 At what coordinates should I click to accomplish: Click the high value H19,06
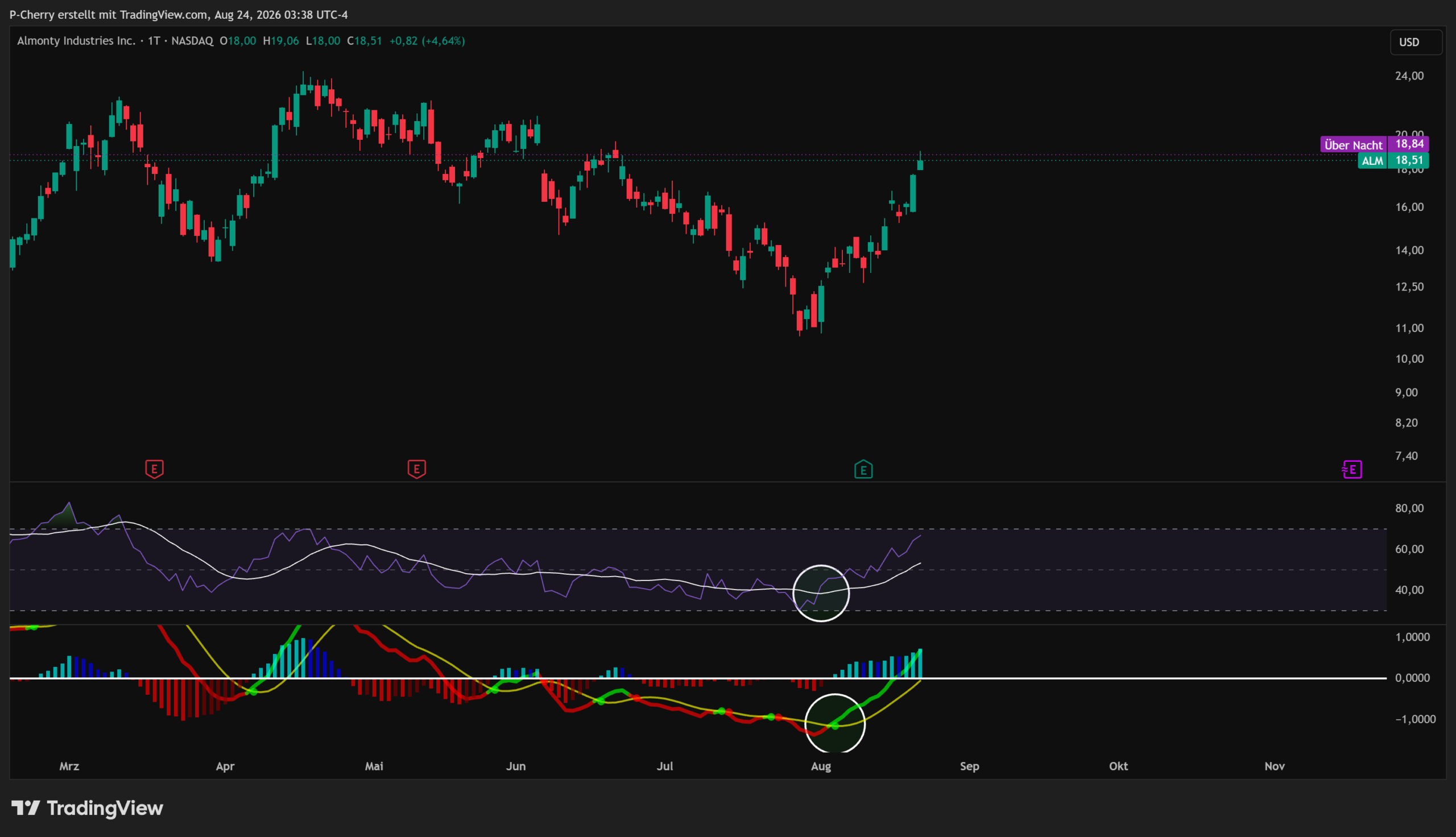tap(280, 41)
